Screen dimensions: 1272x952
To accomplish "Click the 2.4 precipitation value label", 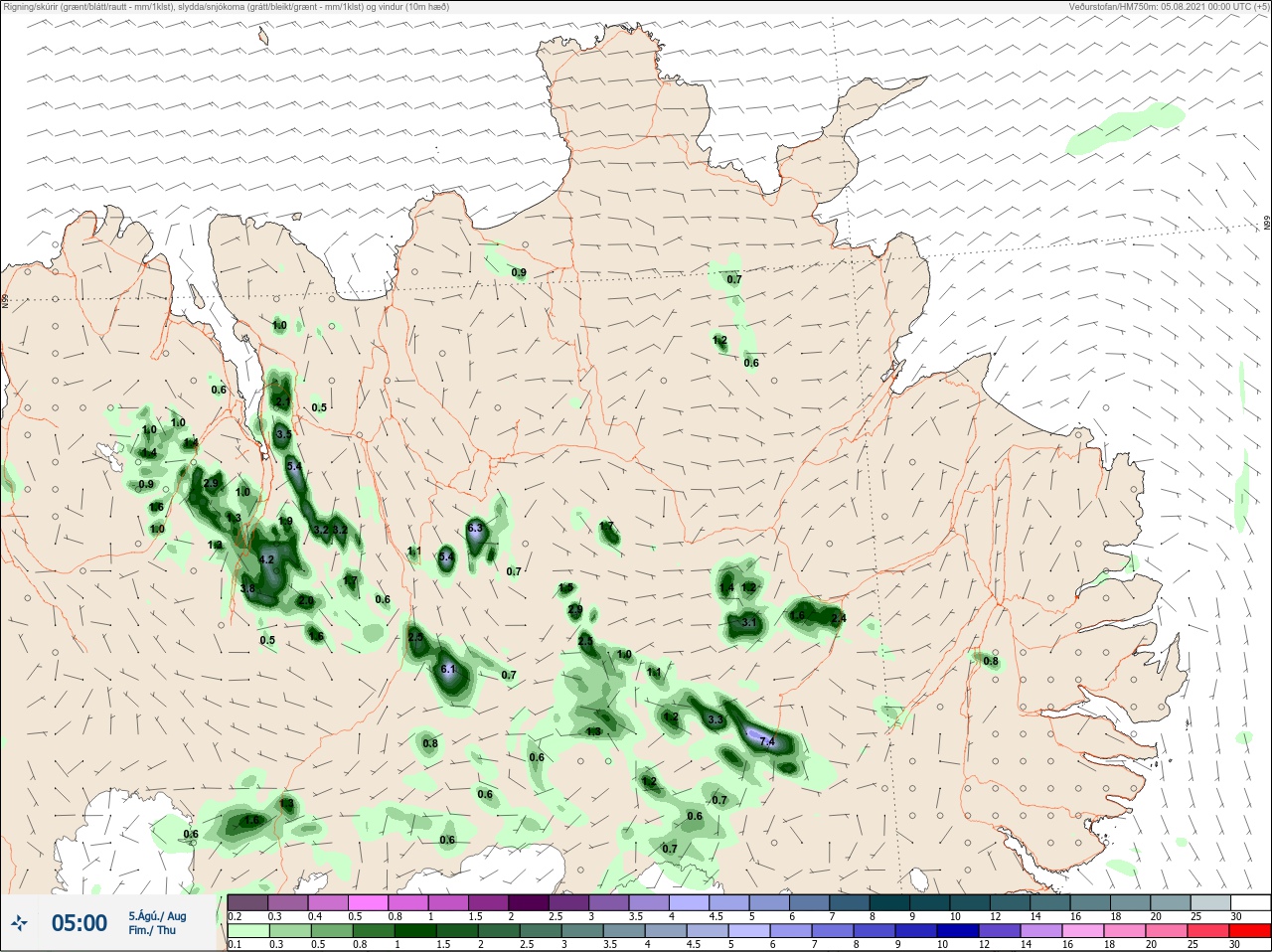I will (x=838, y=618).
